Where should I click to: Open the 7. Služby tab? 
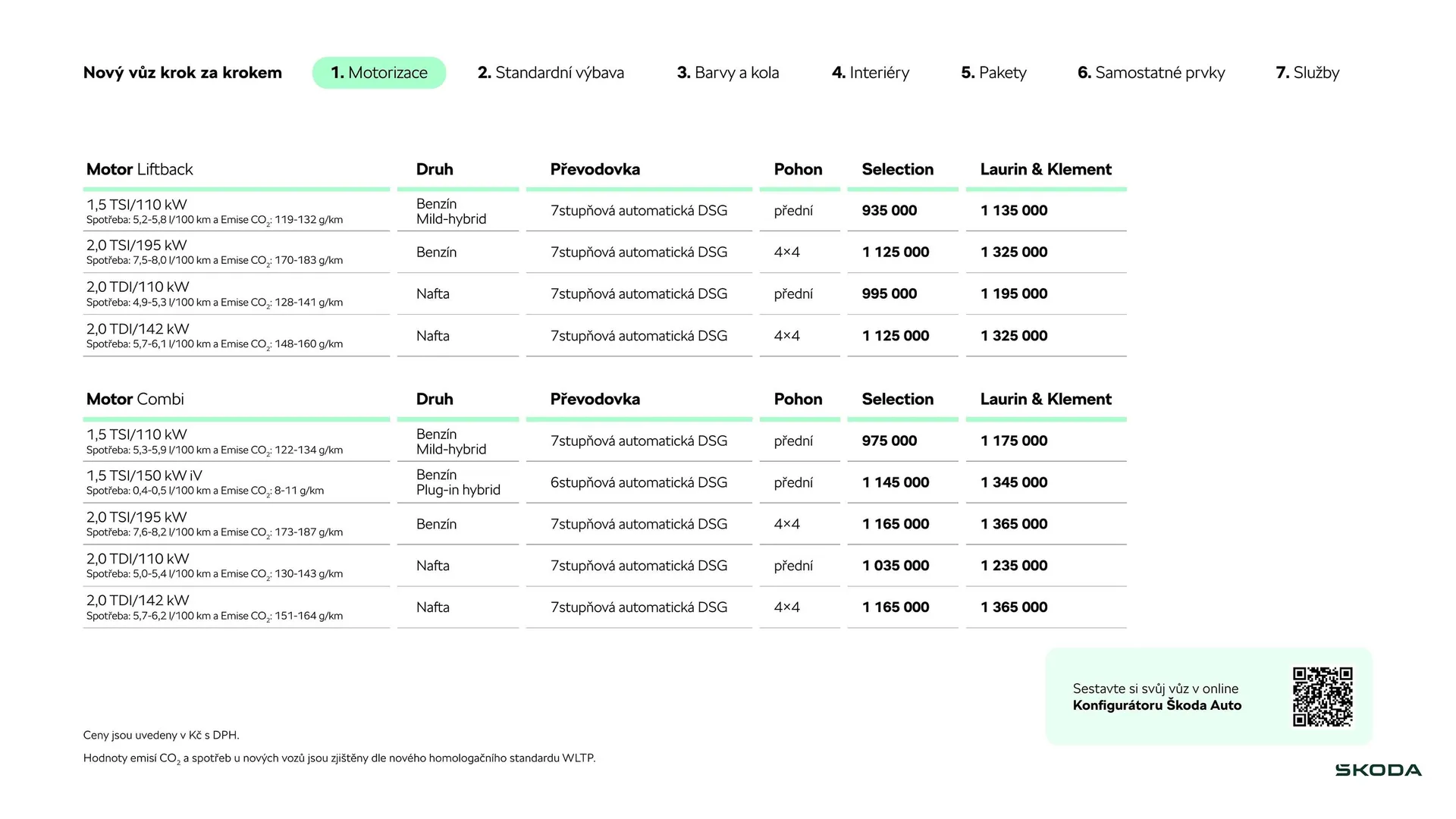click(x=1307, y=73)
